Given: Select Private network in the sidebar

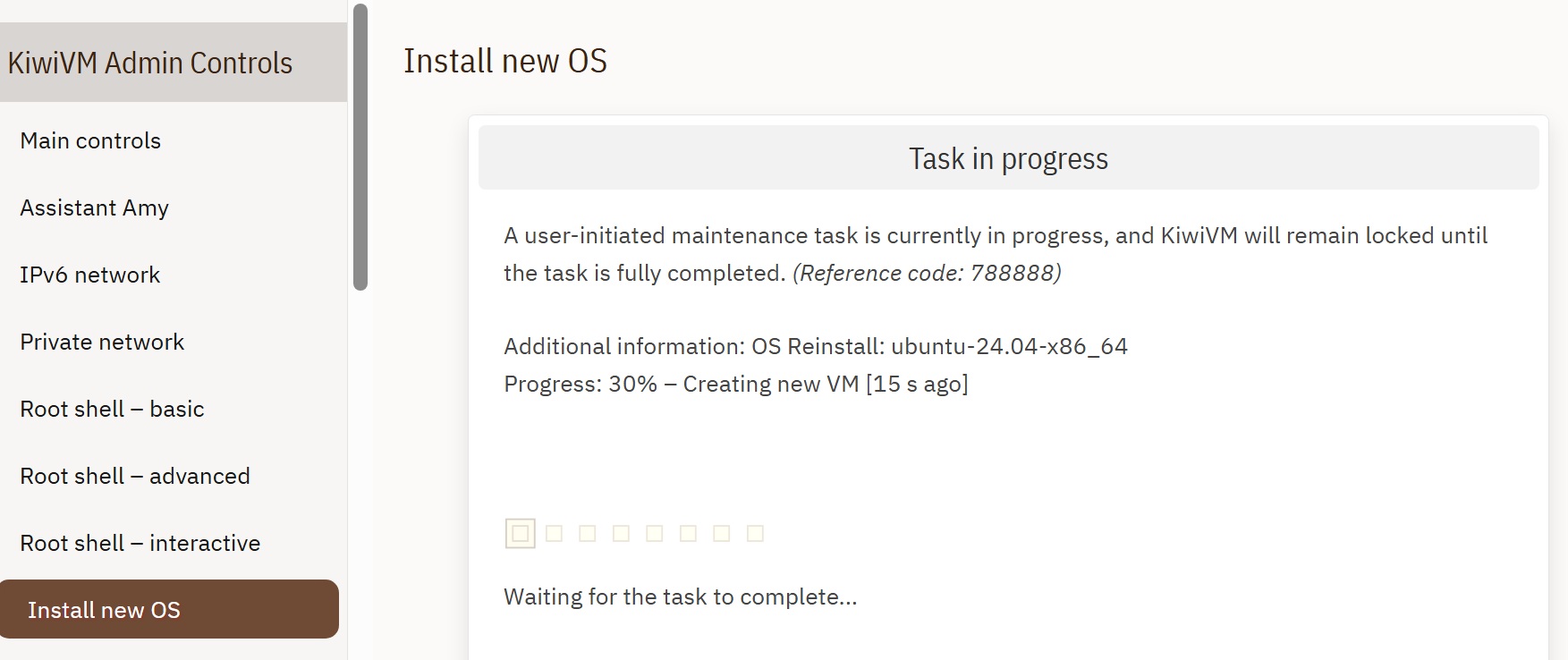Looking at the screenshot, I should (x=102, y=342).
